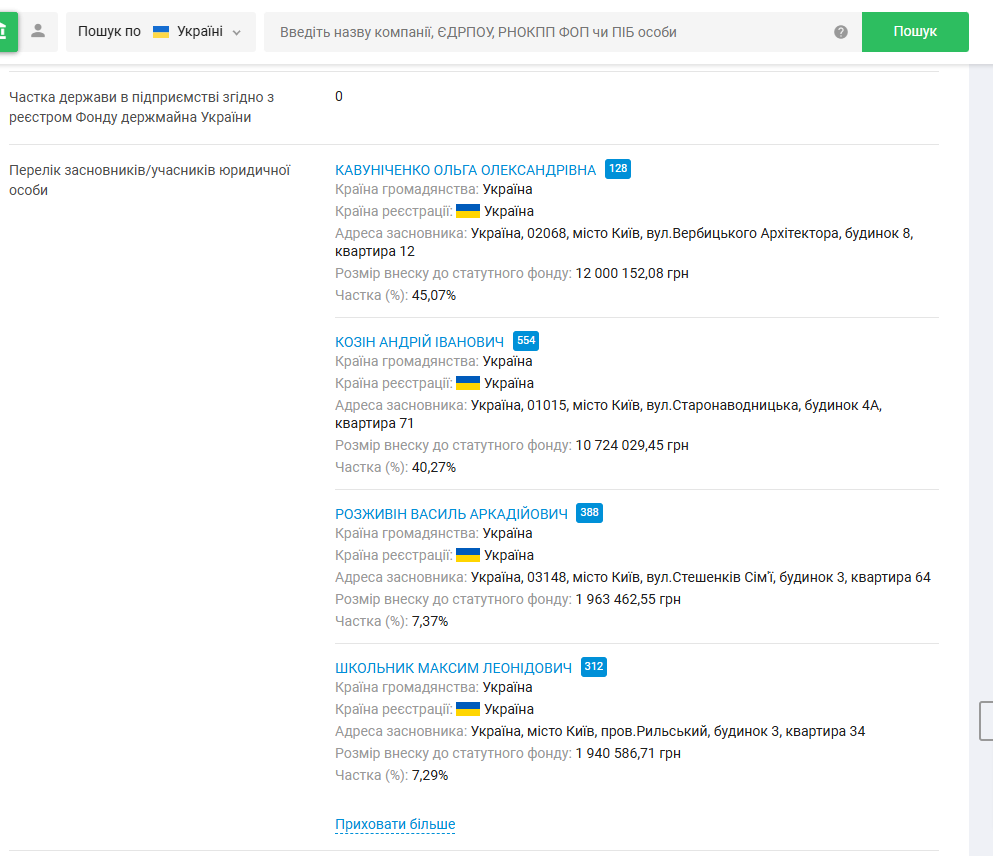Click the help question mark icon

point(840,32)
